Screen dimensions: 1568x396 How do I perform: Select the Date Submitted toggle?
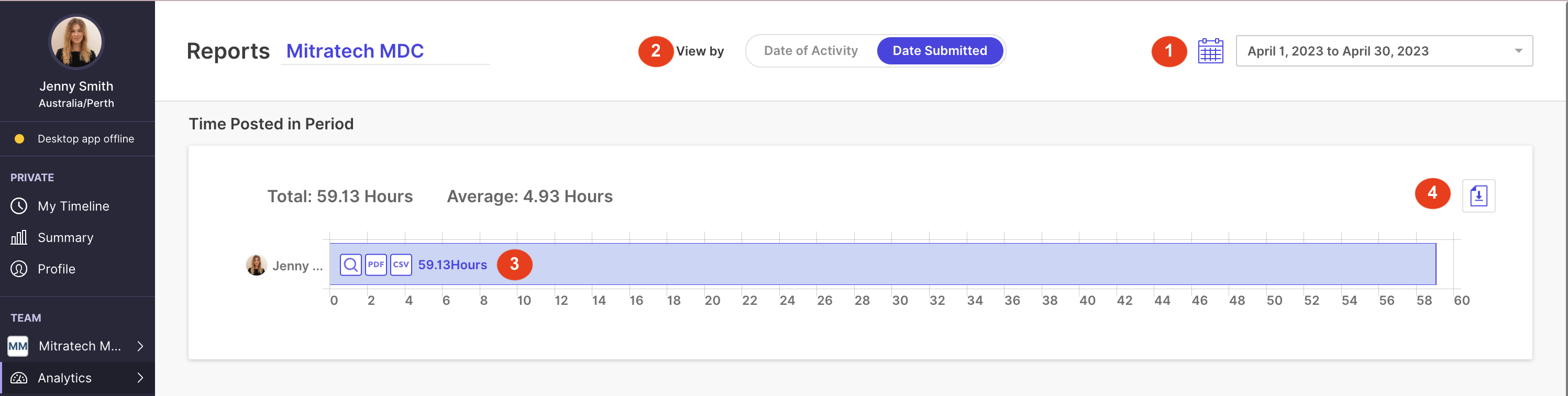click(940, 51)
